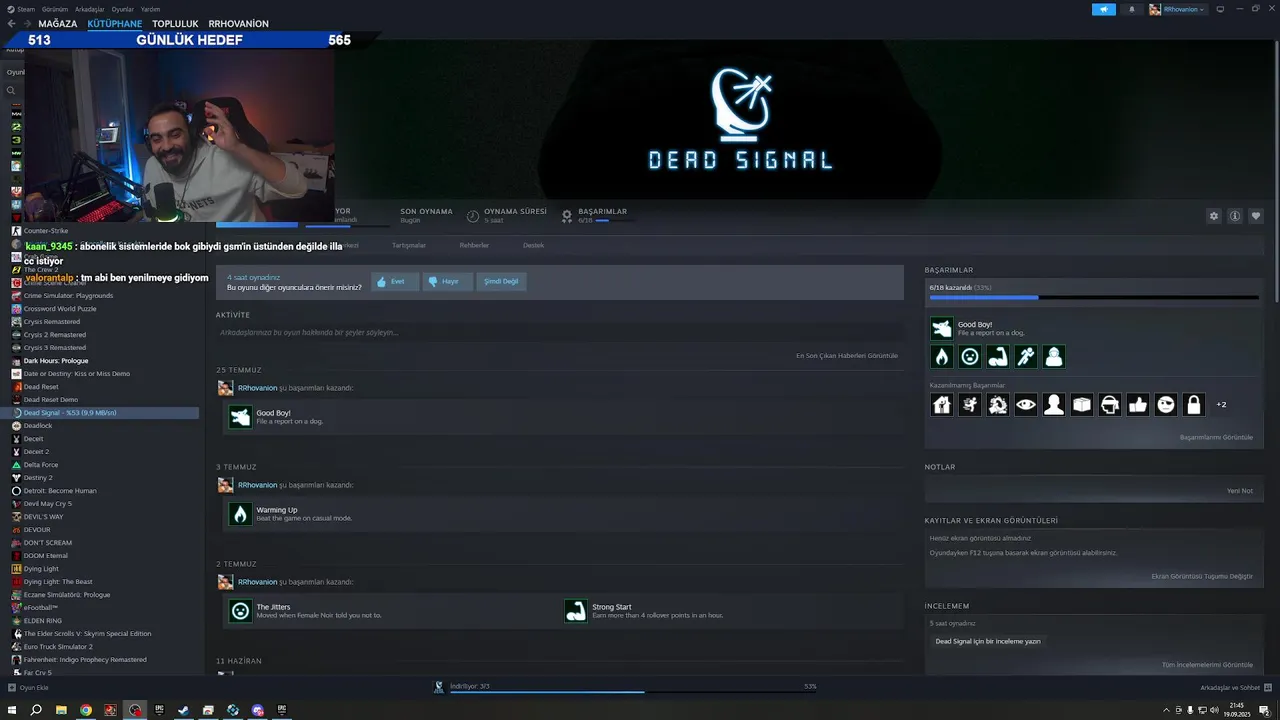This screenshot has height=720, width=1280.
Task: Select DOOM Eternal in the library list
Action: (x=46, y=556)
